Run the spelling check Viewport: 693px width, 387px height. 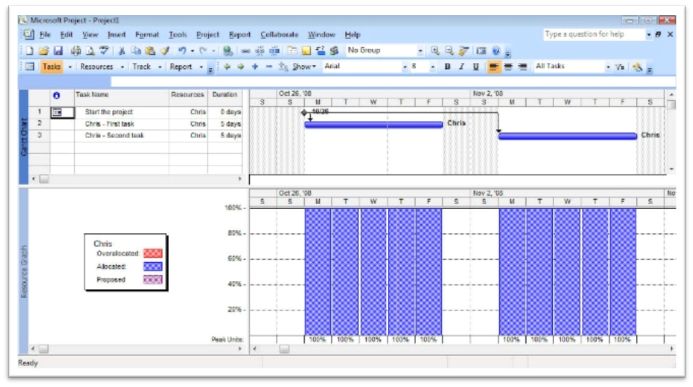pos(104,51)
